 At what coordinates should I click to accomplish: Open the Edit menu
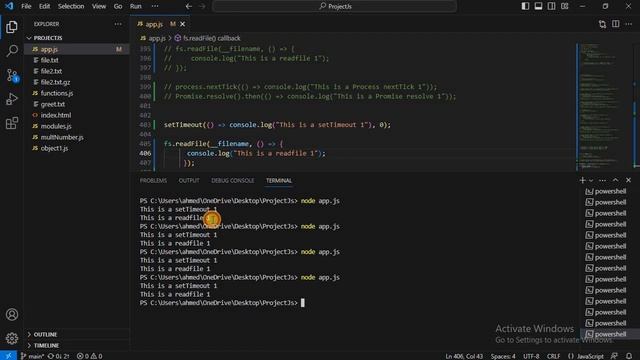click(x=44, y=6)
